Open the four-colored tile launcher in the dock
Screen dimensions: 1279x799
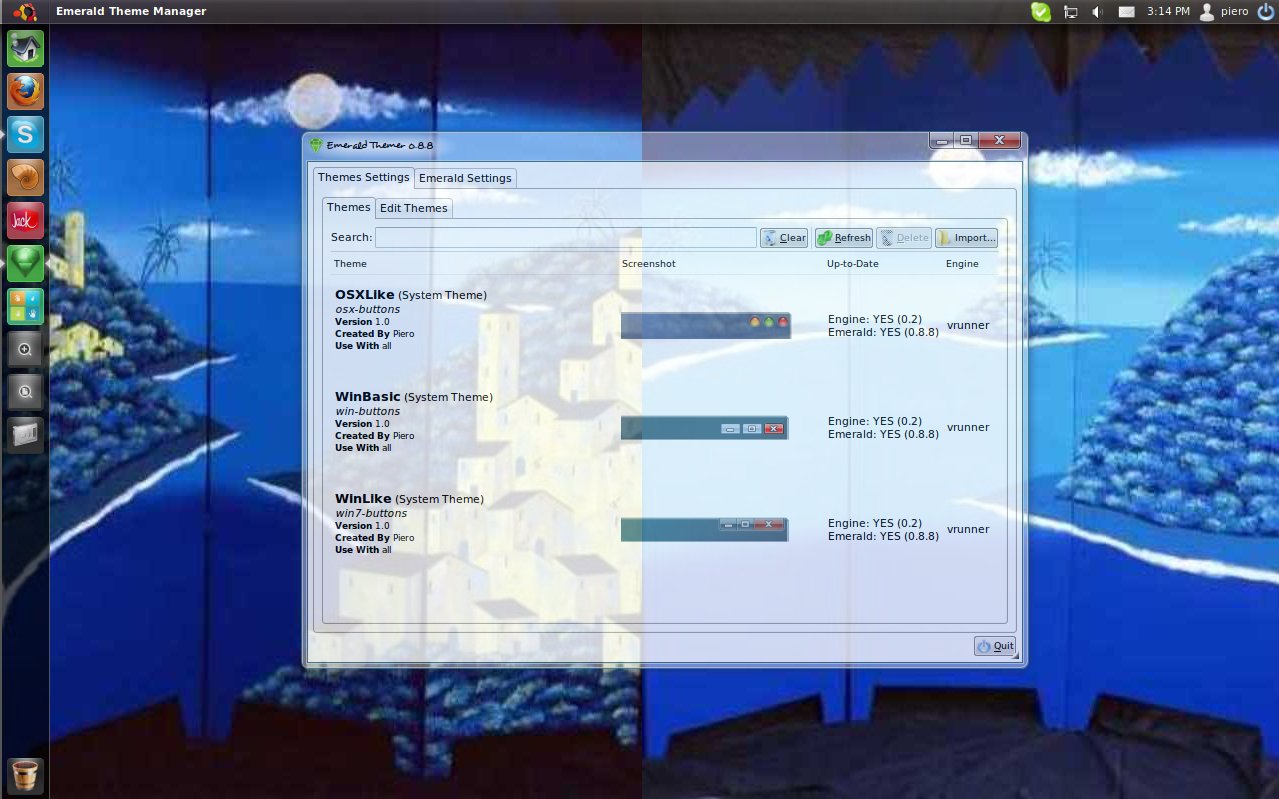pos(25,306)
